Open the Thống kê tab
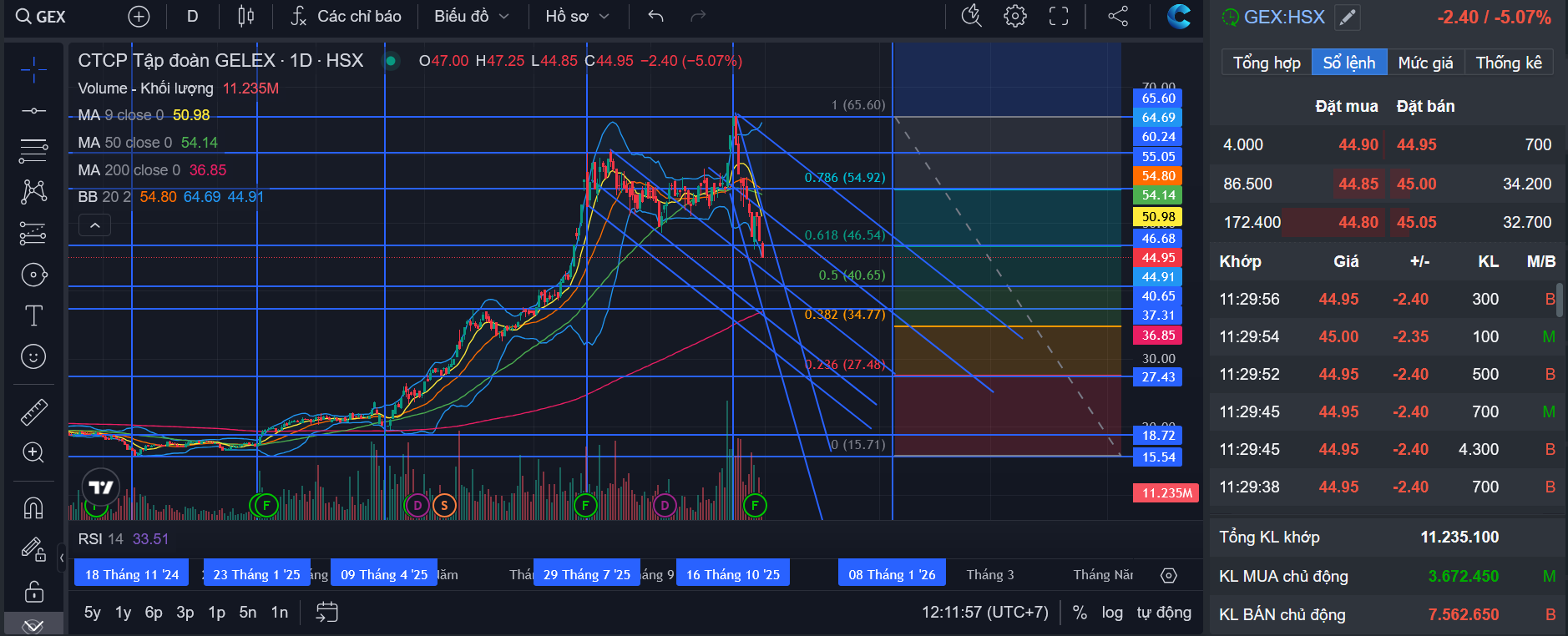The height and width of the screenshot is (636, 1568). tap(1509, 63)
